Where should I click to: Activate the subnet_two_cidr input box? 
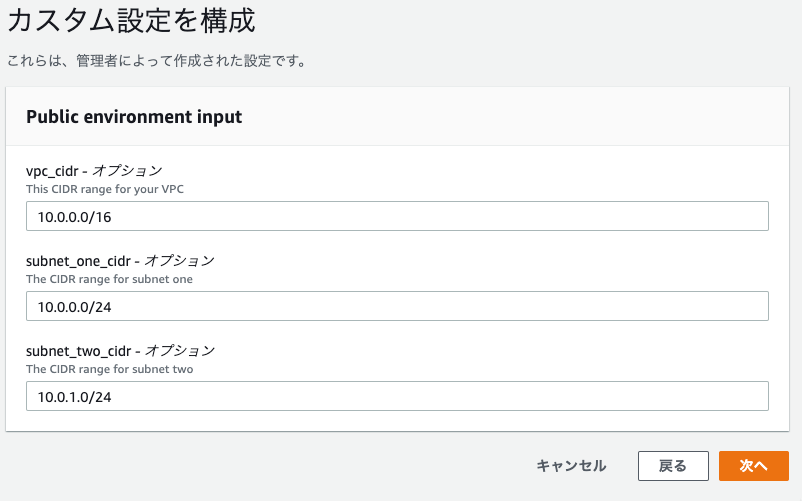coord(397,396)
